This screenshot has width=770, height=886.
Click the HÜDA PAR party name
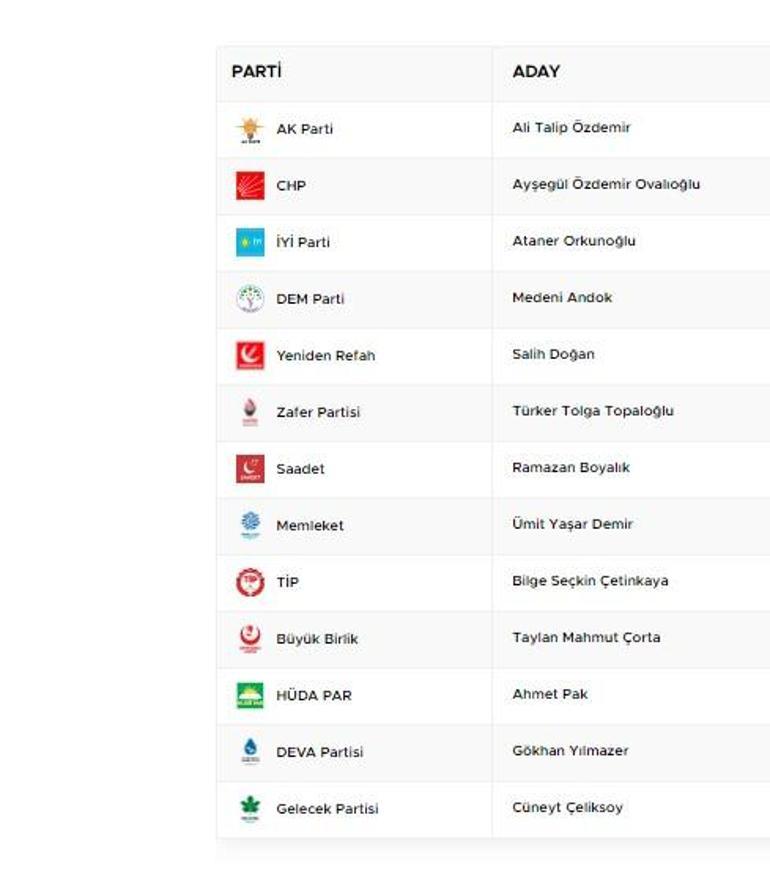click(314, 696)
